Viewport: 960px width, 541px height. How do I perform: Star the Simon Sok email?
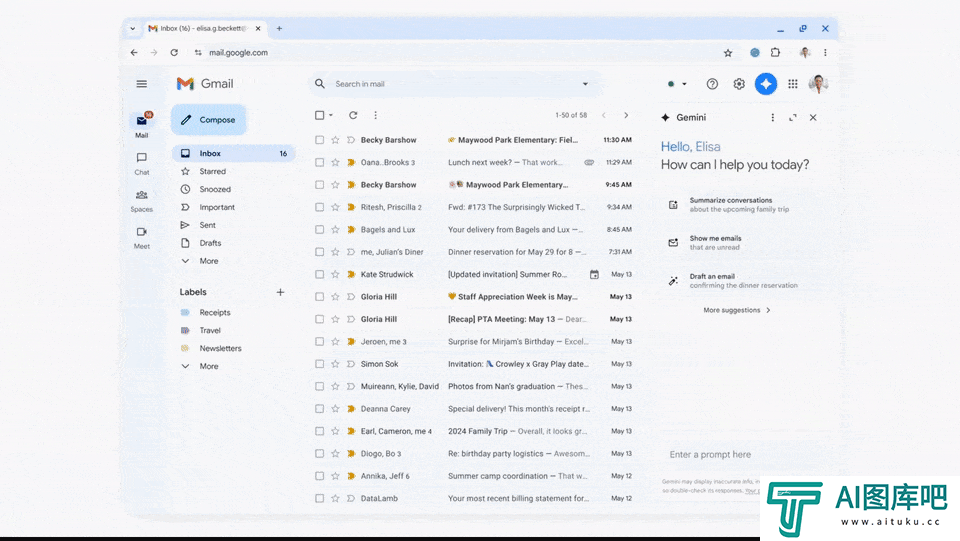[335, 364]
